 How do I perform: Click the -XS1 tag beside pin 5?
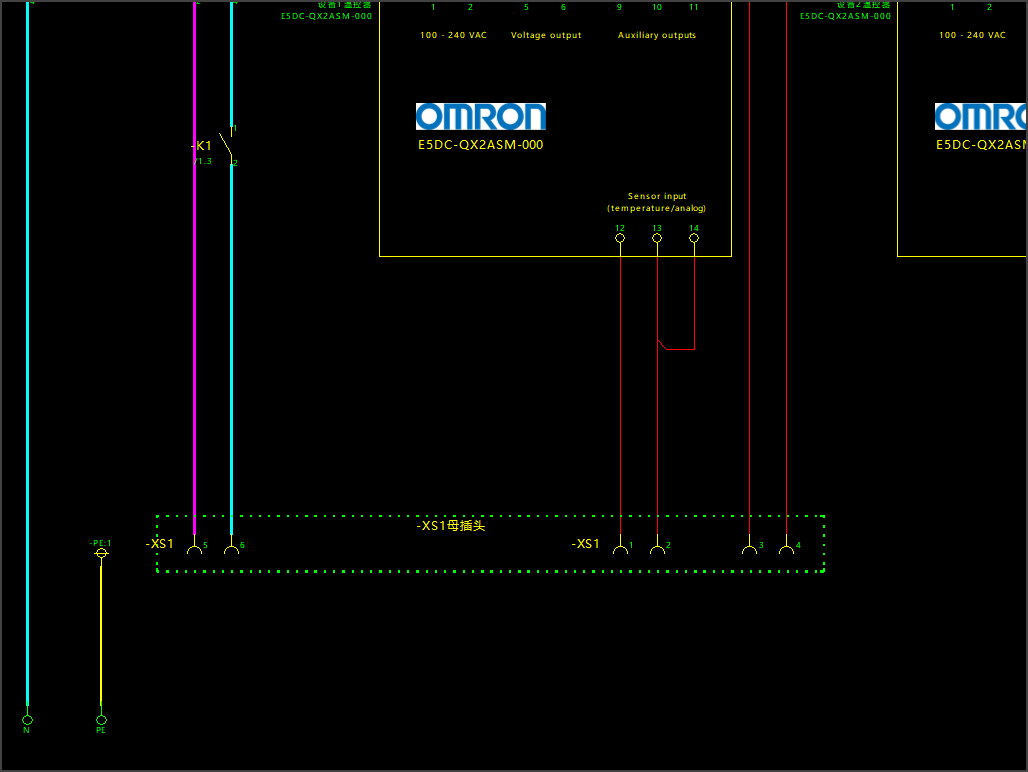[159, 544]
